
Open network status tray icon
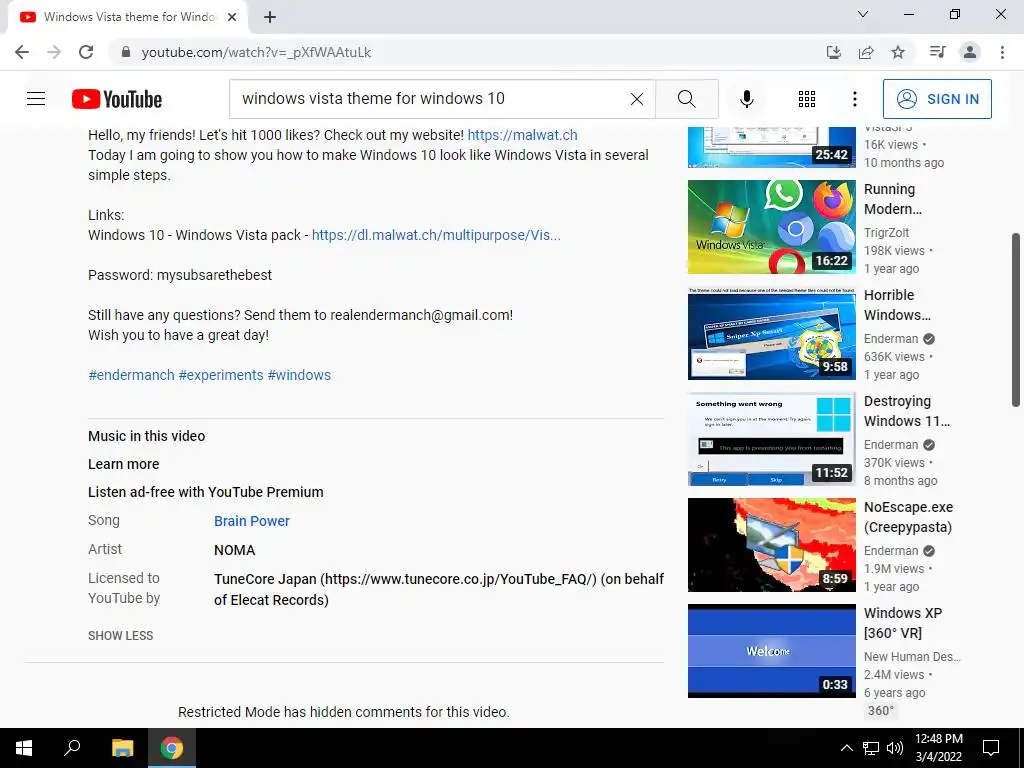pyautogui.click(x=871, y=748)
